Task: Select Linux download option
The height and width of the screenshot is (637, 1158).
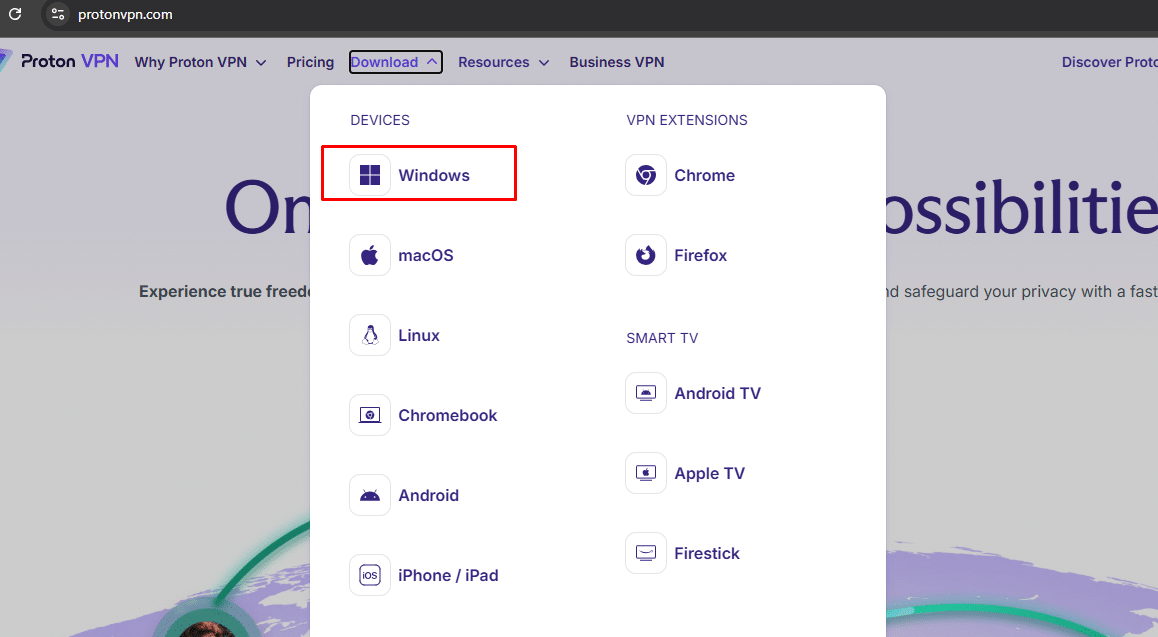Action: (x=395, y=335)
